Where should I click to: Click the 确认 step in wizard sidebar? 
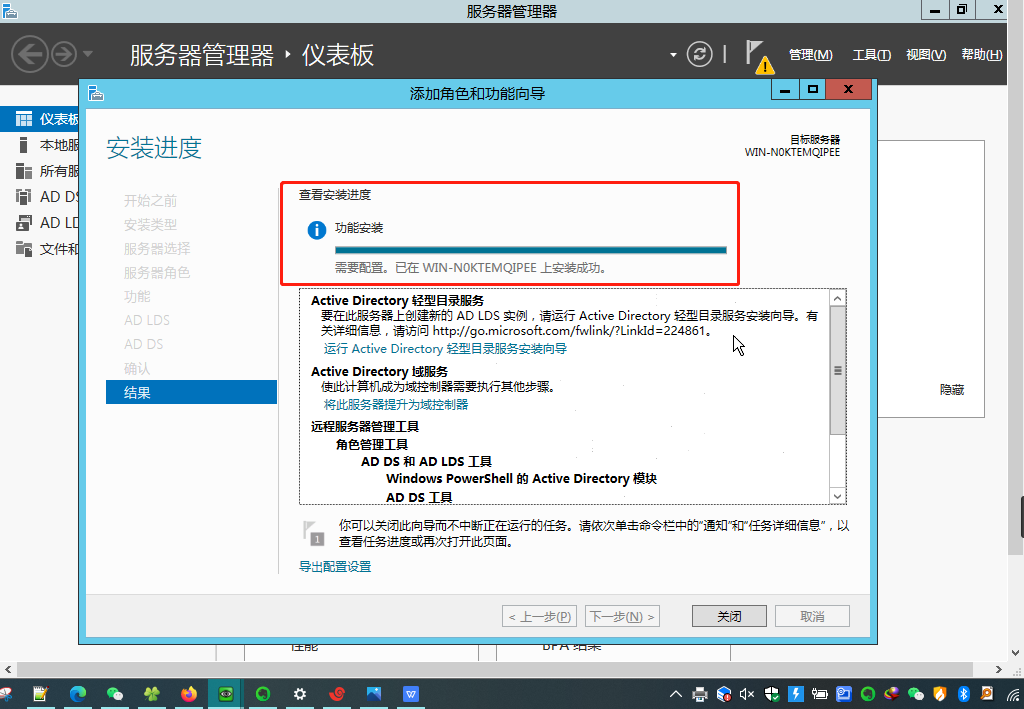[x=137, y=368]
